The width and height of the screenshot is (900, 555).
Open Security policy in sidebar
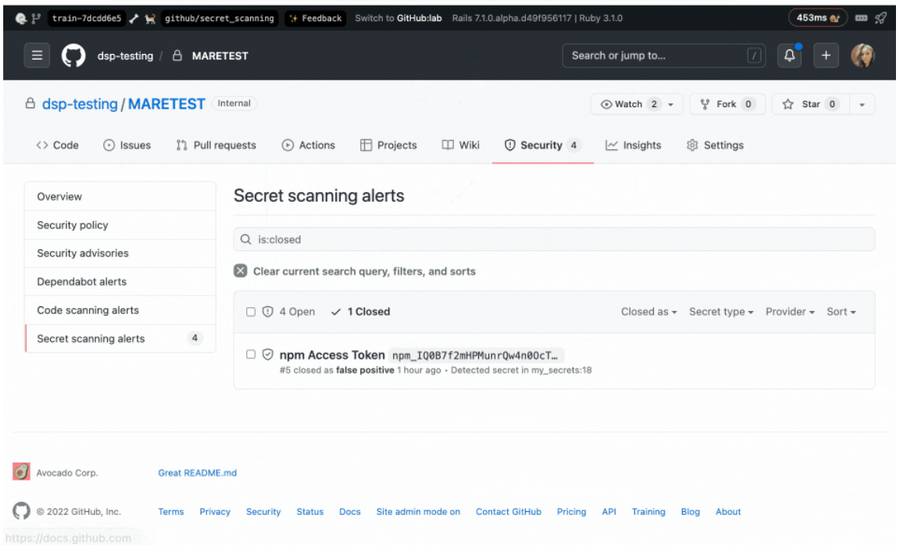pyautogui.click(x=120, y=225)
